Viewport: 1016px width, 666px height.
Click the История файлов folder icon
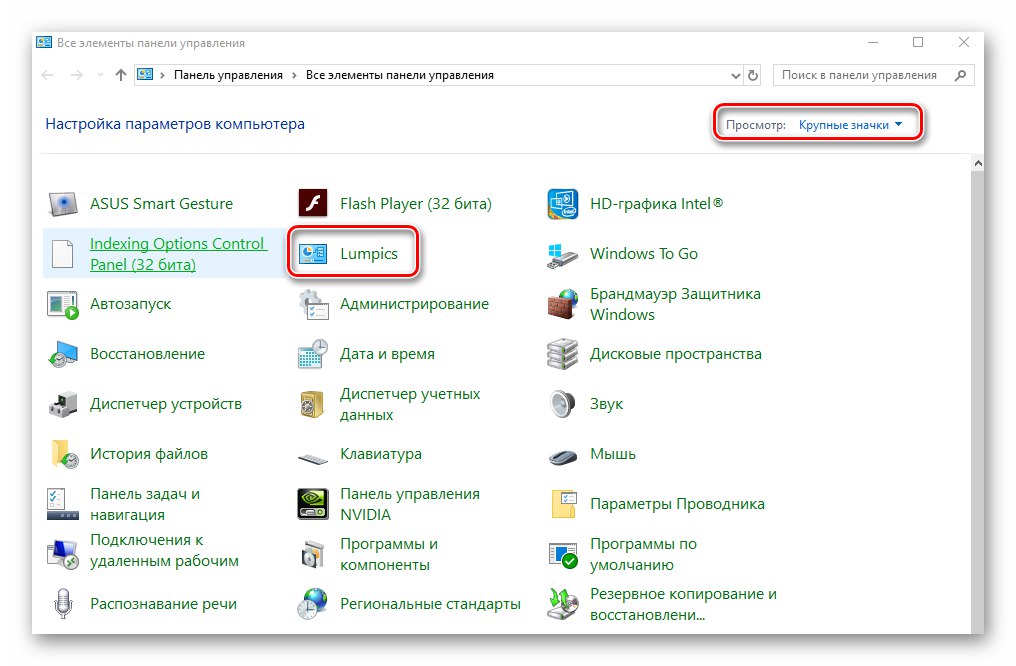click(64, 454)
